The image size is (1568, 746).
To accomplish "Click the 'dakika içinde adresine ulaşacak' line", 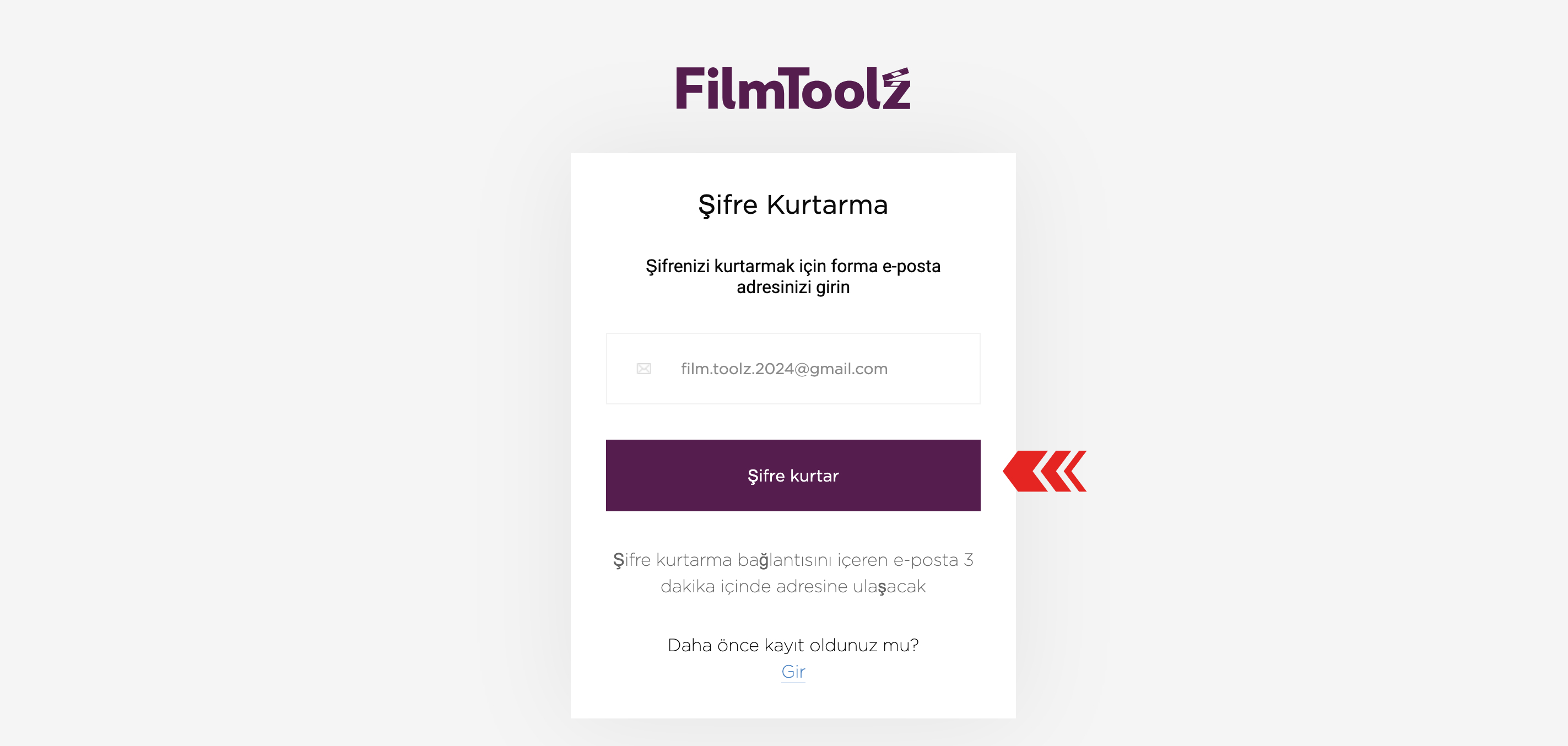I will click(793, 587).
